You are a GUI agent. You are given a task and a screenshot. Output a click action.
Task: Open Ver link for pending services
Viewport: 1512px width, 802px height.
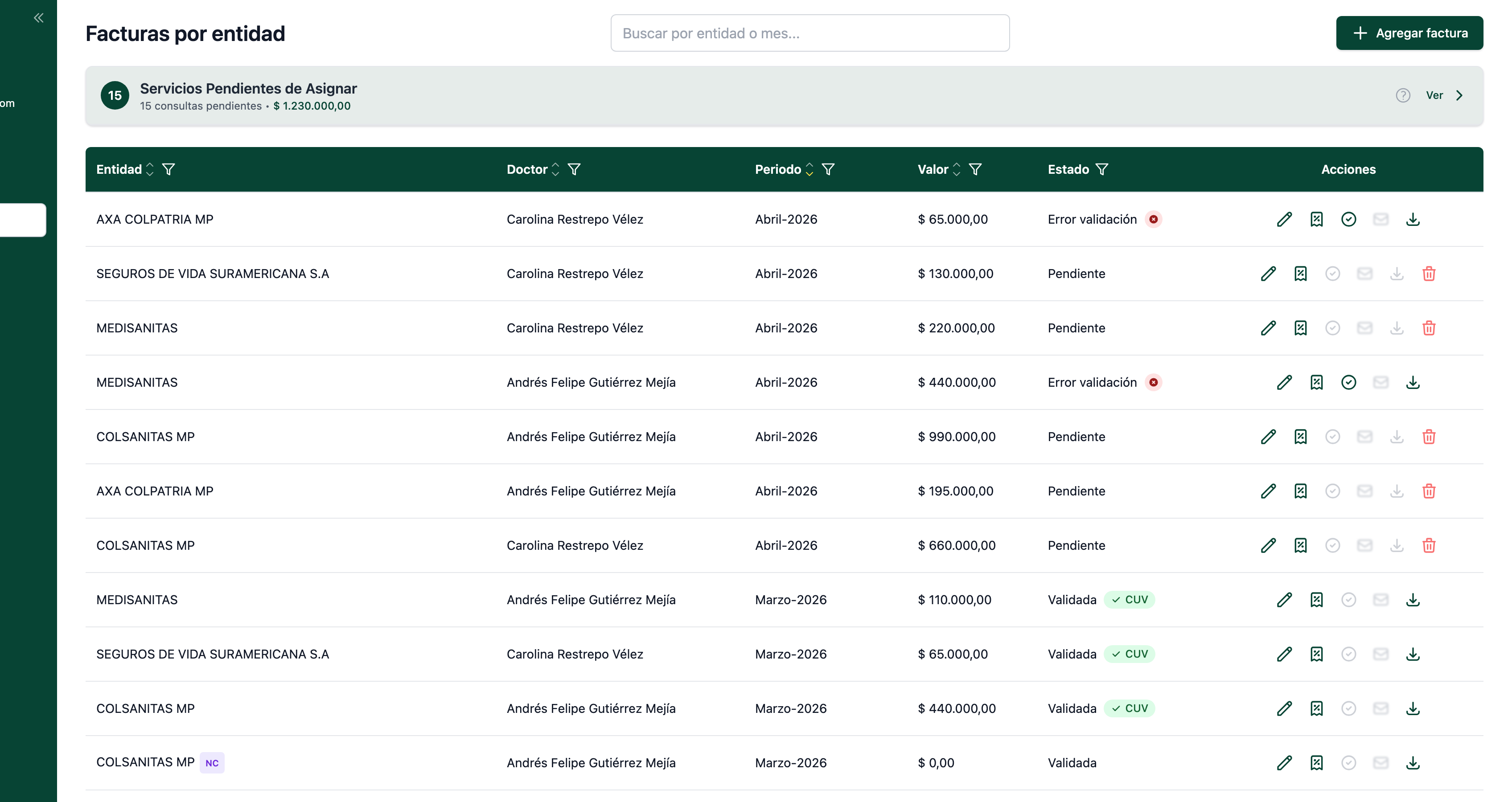coord(1434,95)
